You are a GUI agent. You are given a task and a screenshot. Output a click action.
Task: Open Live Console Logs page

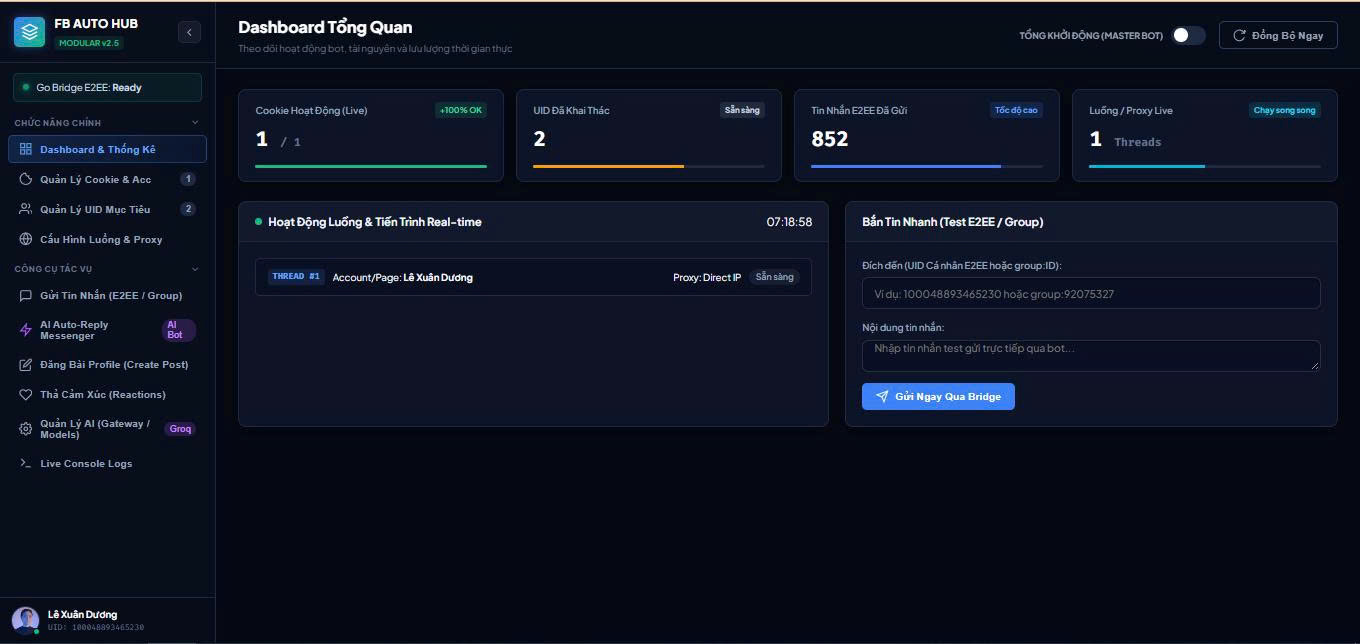point(107,463)
